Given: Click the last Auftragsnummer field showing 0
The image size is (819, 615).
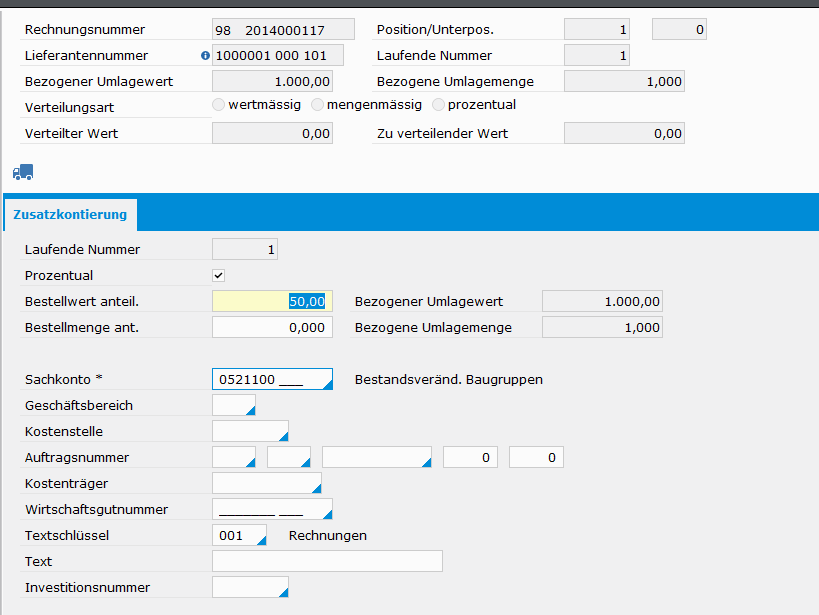Looking at the screenshot, I should click(536, 457).
